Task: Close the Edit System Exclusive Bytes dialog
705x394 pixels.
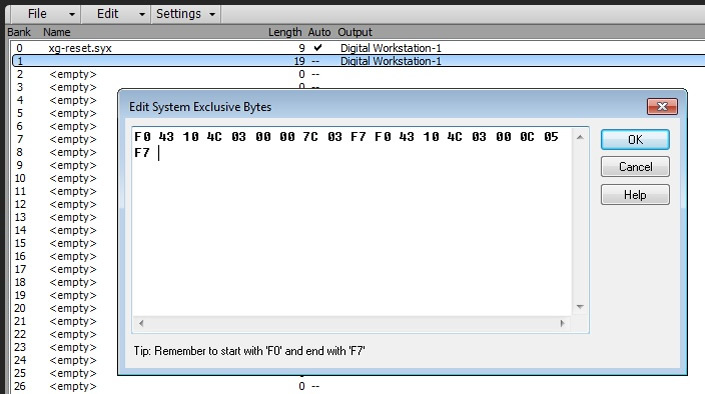Action: coord(662,107)
